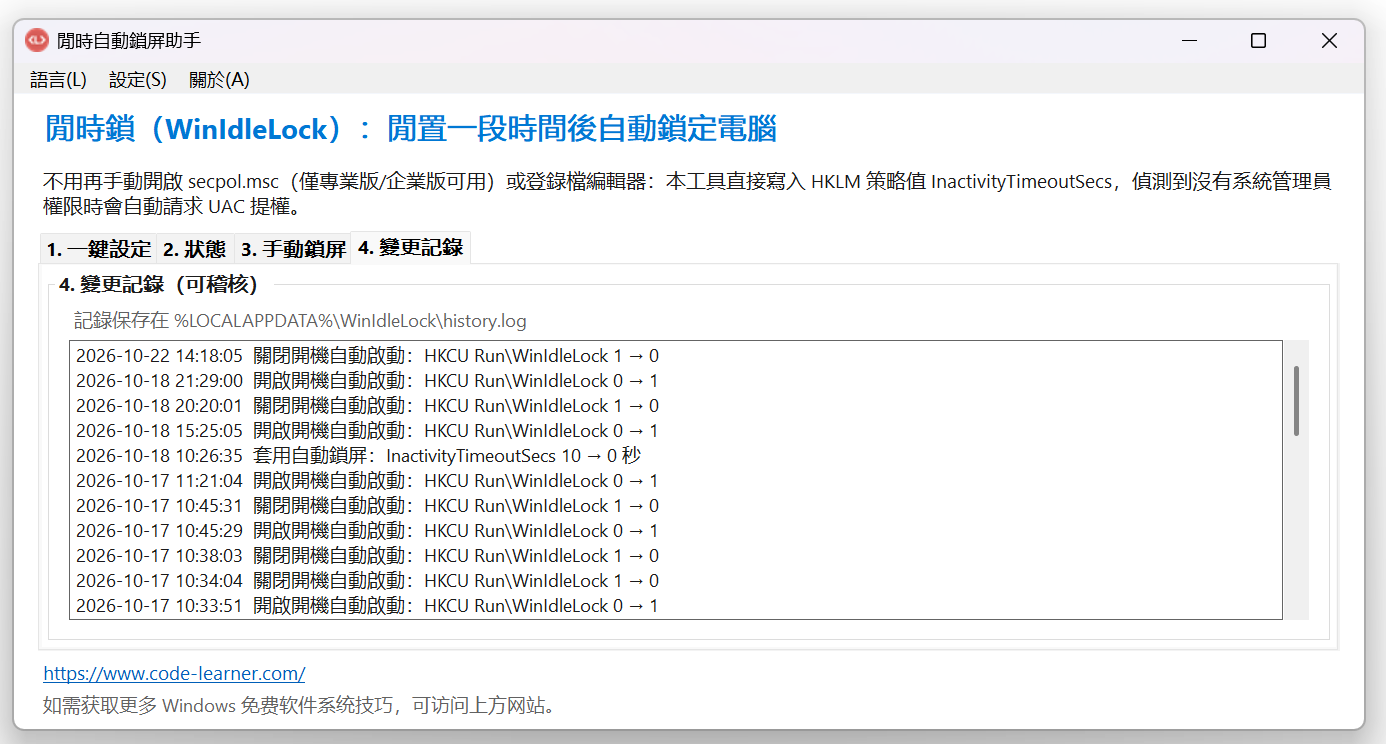The height and width of the screenshot is (744, 1386).
Task: Switch to the 2. 狀態 tab
Action: point(195,249)
